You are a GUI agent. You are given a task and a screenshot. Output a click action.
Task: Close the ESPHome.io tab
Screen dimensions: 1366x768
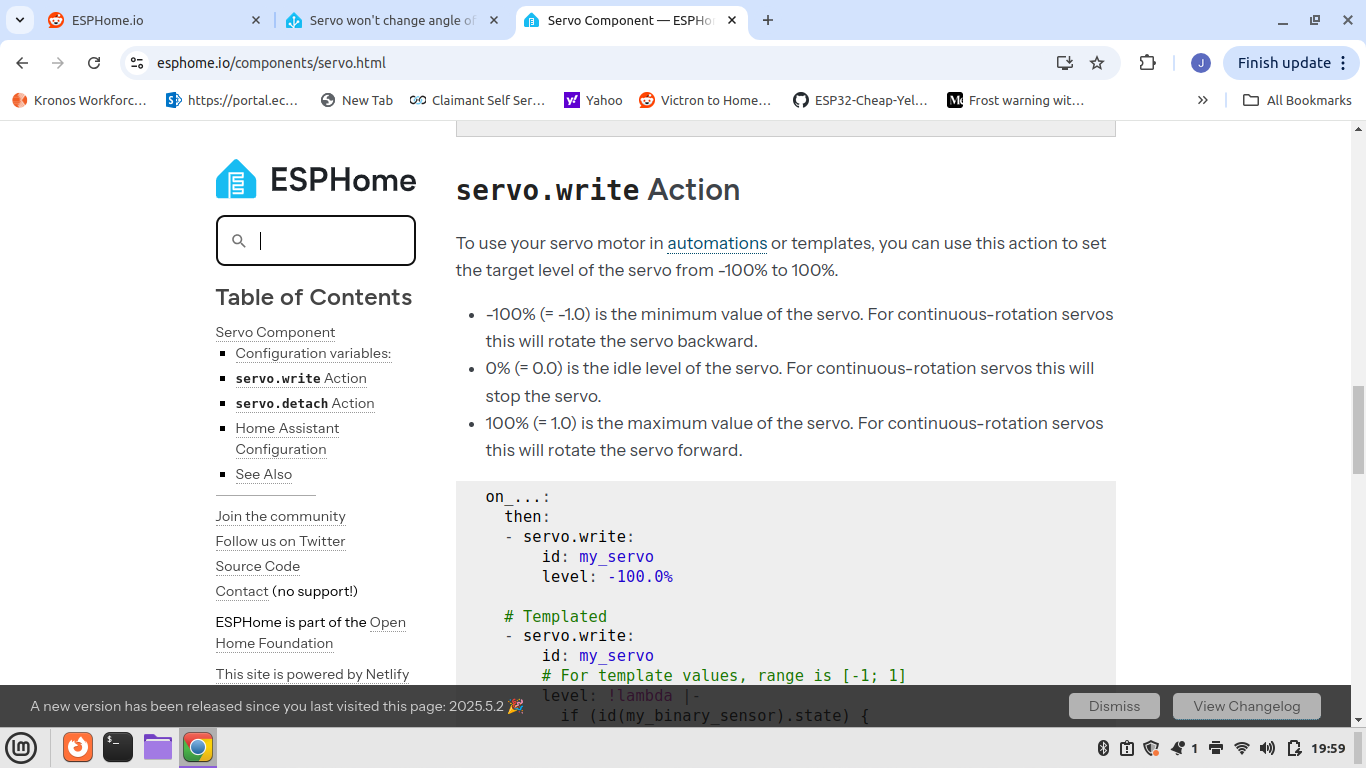click(x=255, y=20)
